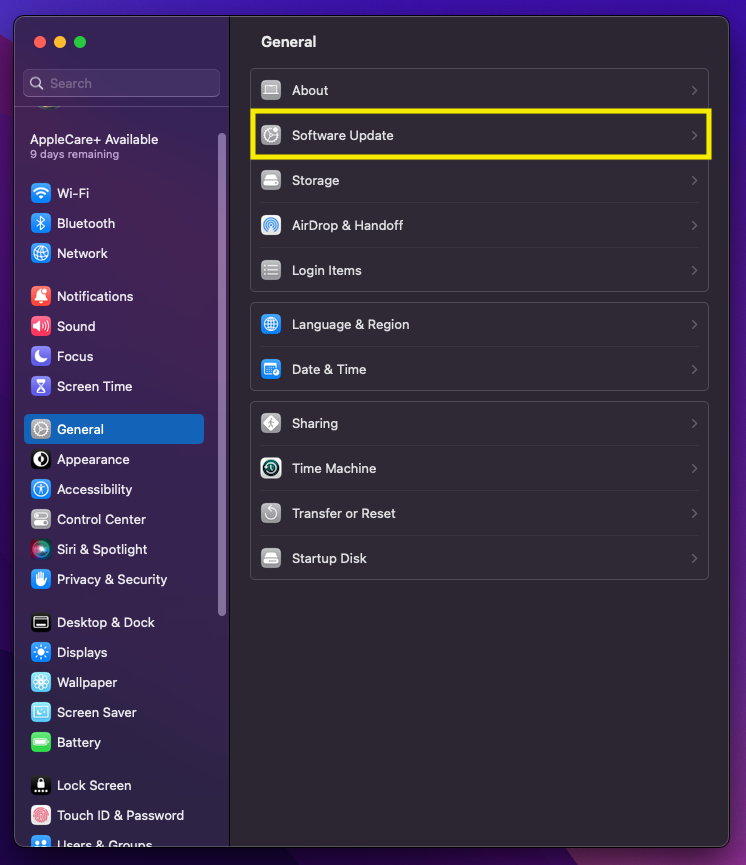Image resolution: width=746 pixels, height=865 pixels.
Task: Click the red close window button
Action: click(40, 42)
